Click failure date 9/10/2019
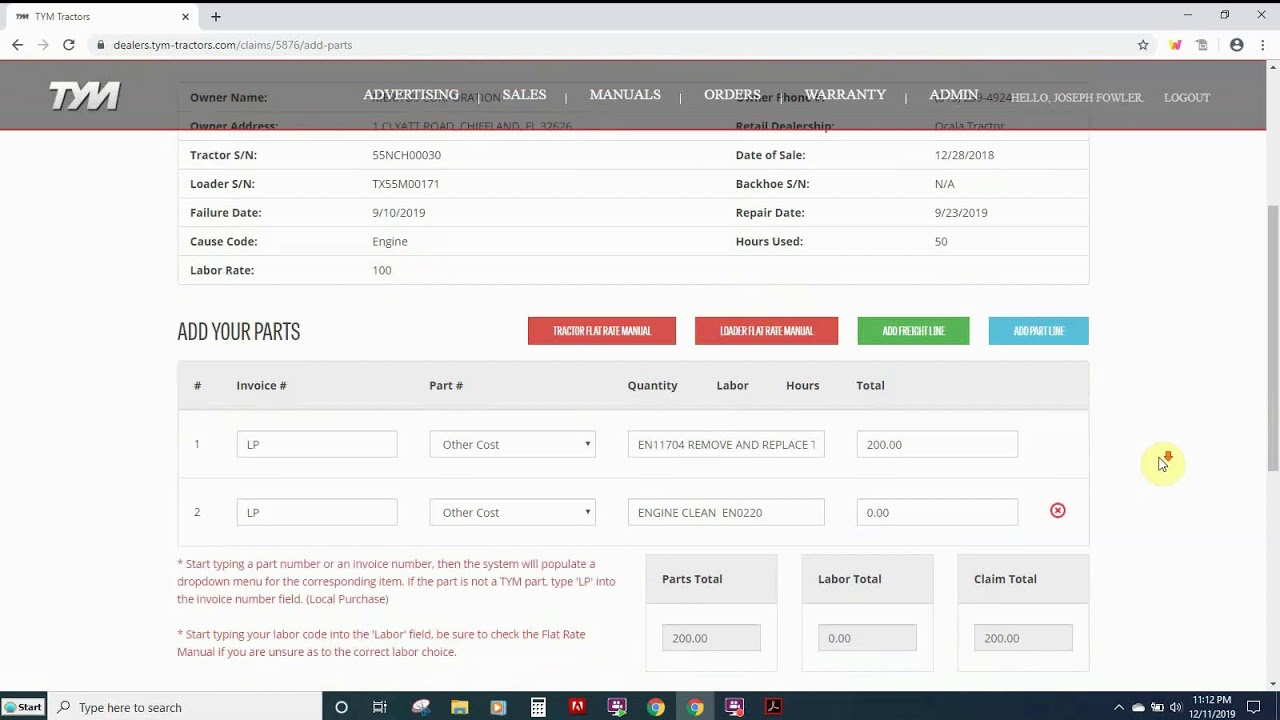The image size is (1280, 720). (399, 213)
